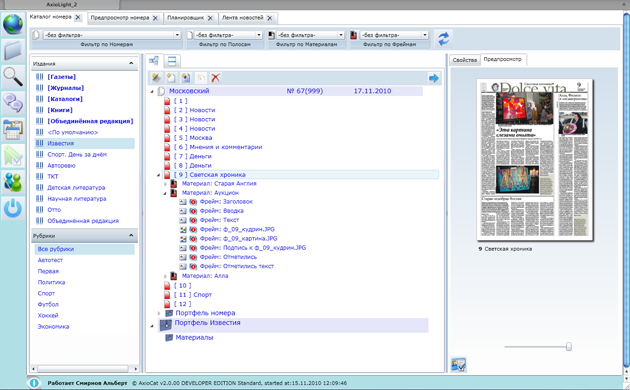Click the third document icon in the tree toolbar
This screenshot has width=630, height=390.
(186, 78)
